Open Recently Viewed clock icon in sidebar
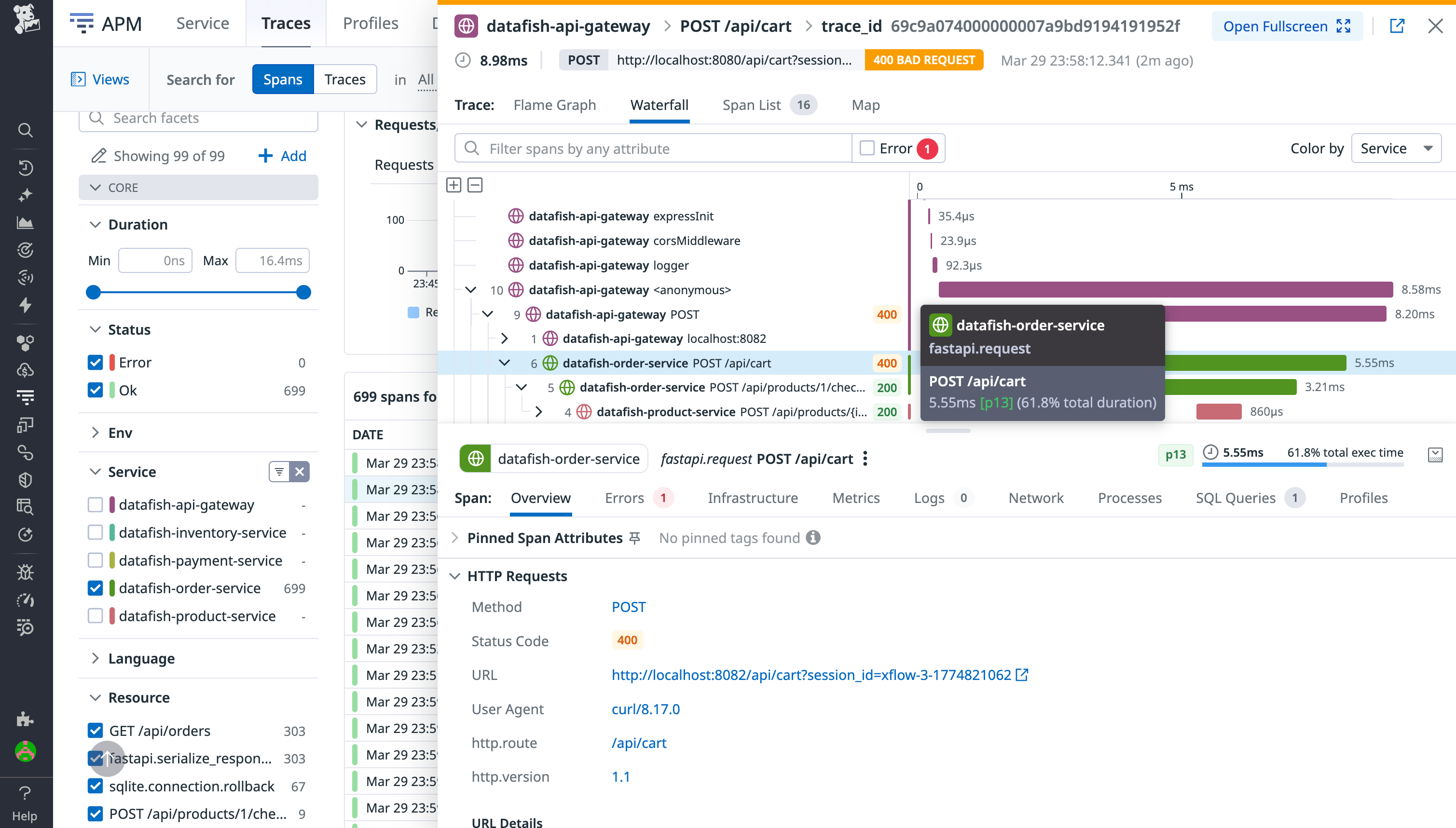 25,167
